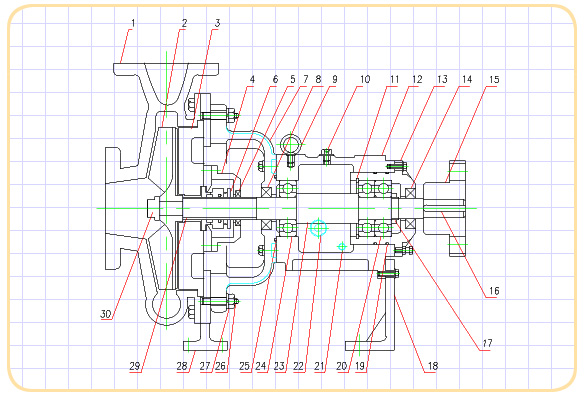Click the shaft coupling on right end

pos(445,208)
